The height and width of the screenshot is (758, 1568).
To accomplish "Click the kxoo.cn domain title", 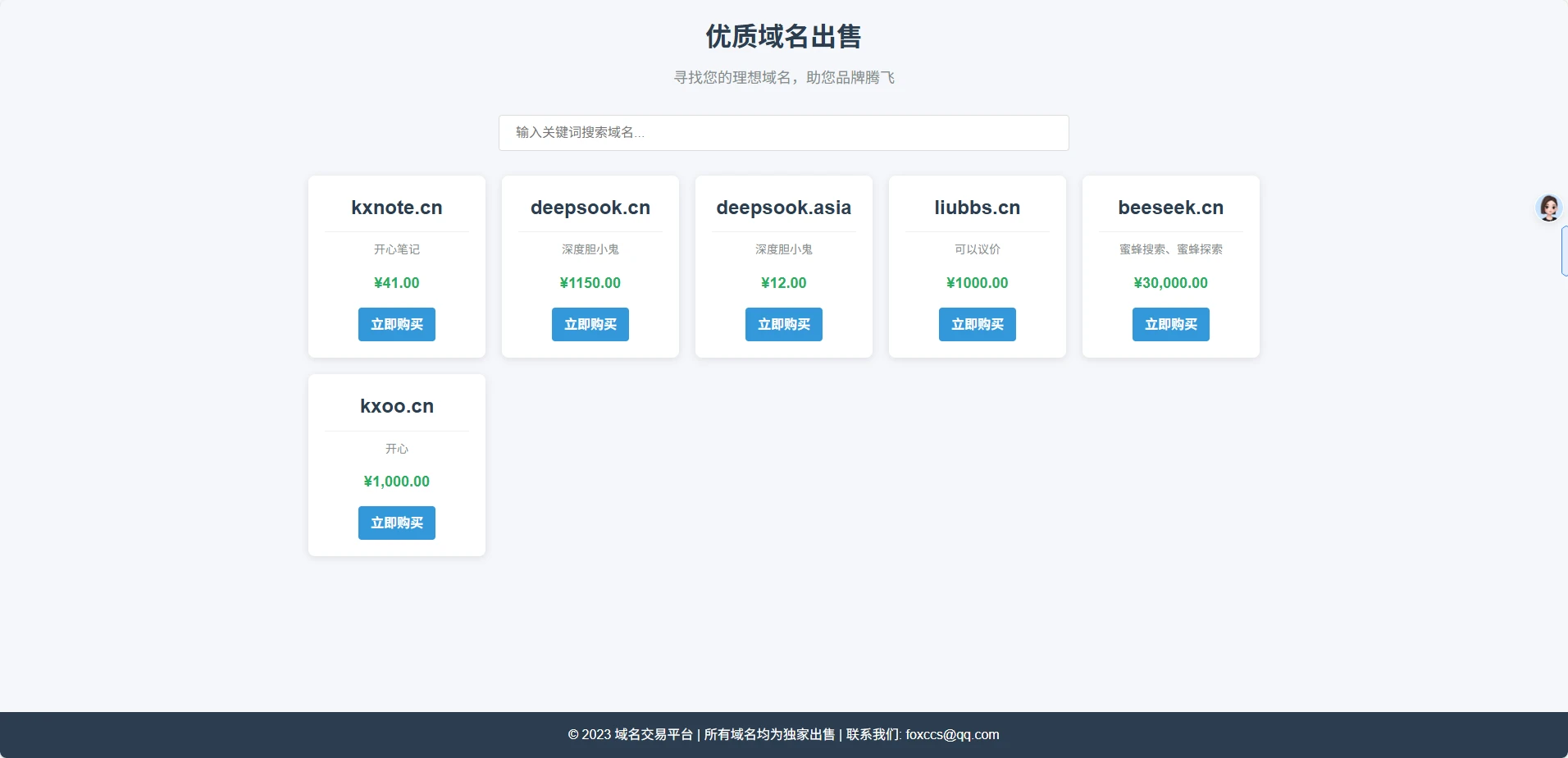I will pos(396,406).
